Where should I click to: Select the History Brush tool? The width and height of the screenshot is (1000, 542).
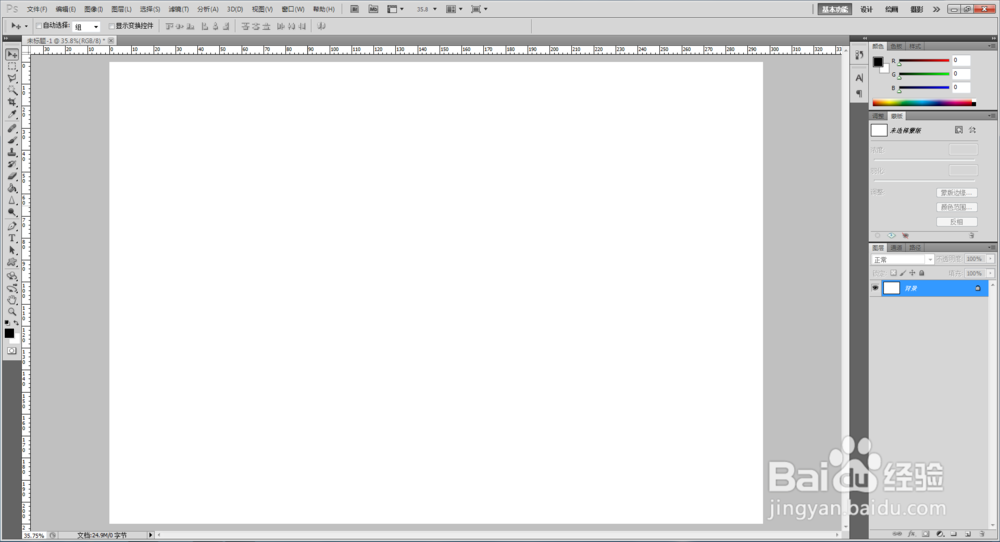coord(11,165)
